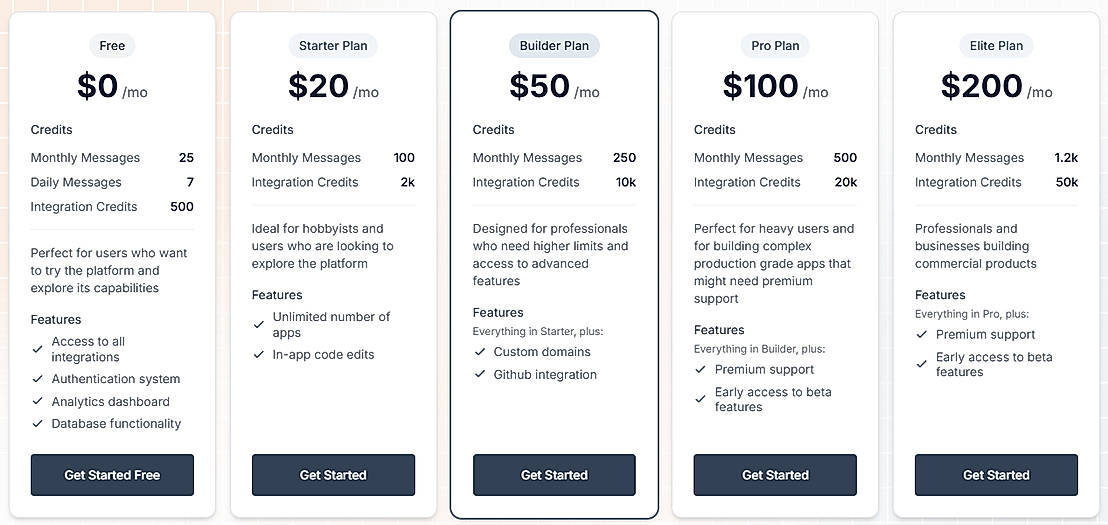Viewport: 1108px width, 525px height.
Task: Click Get Started under Elite Plan
Action: click(x=996, y=475)
